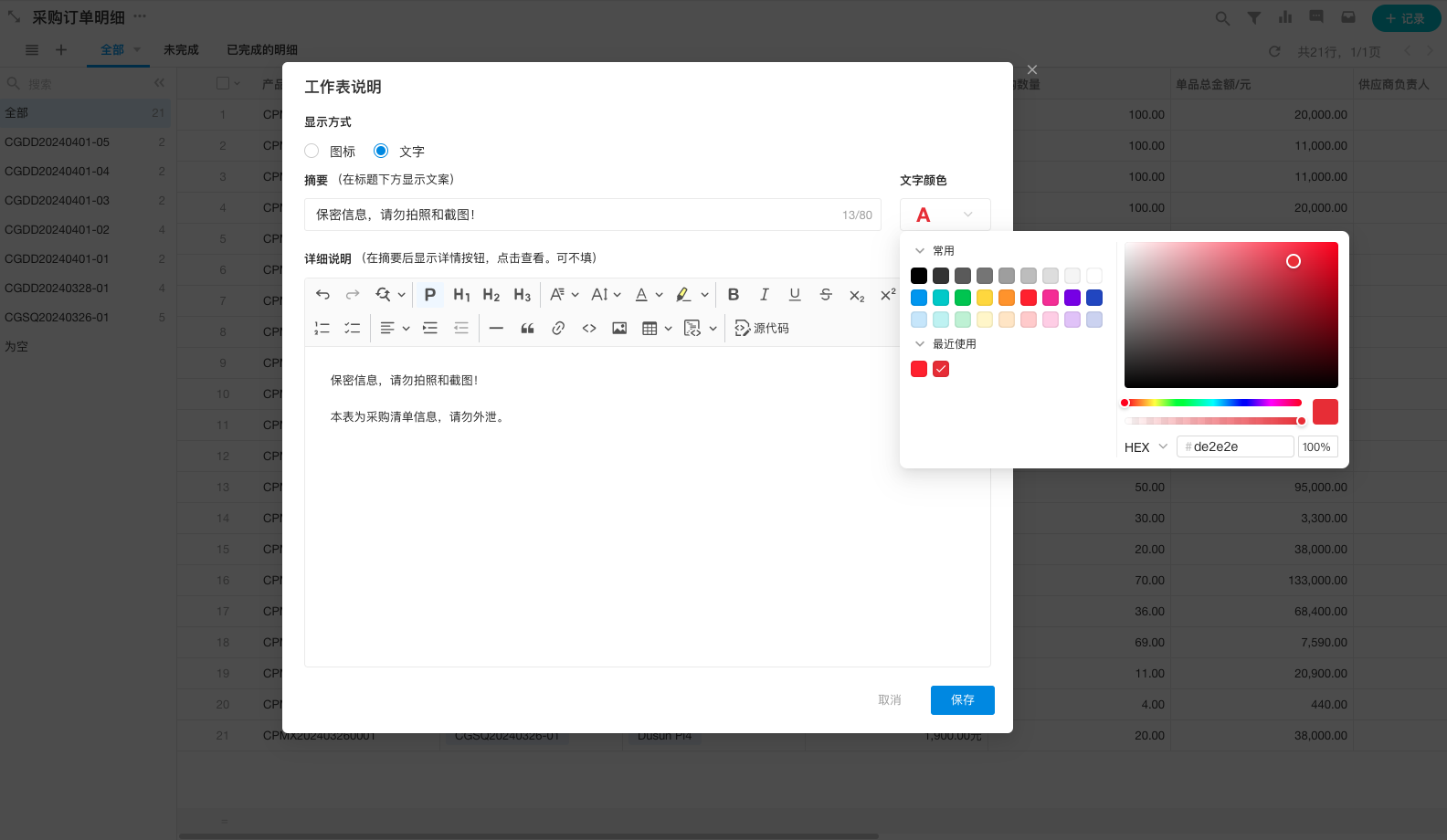This screenshot has width=1447, height=840.
Task: Open the font family dropdown
Action: tap(565, 295)
